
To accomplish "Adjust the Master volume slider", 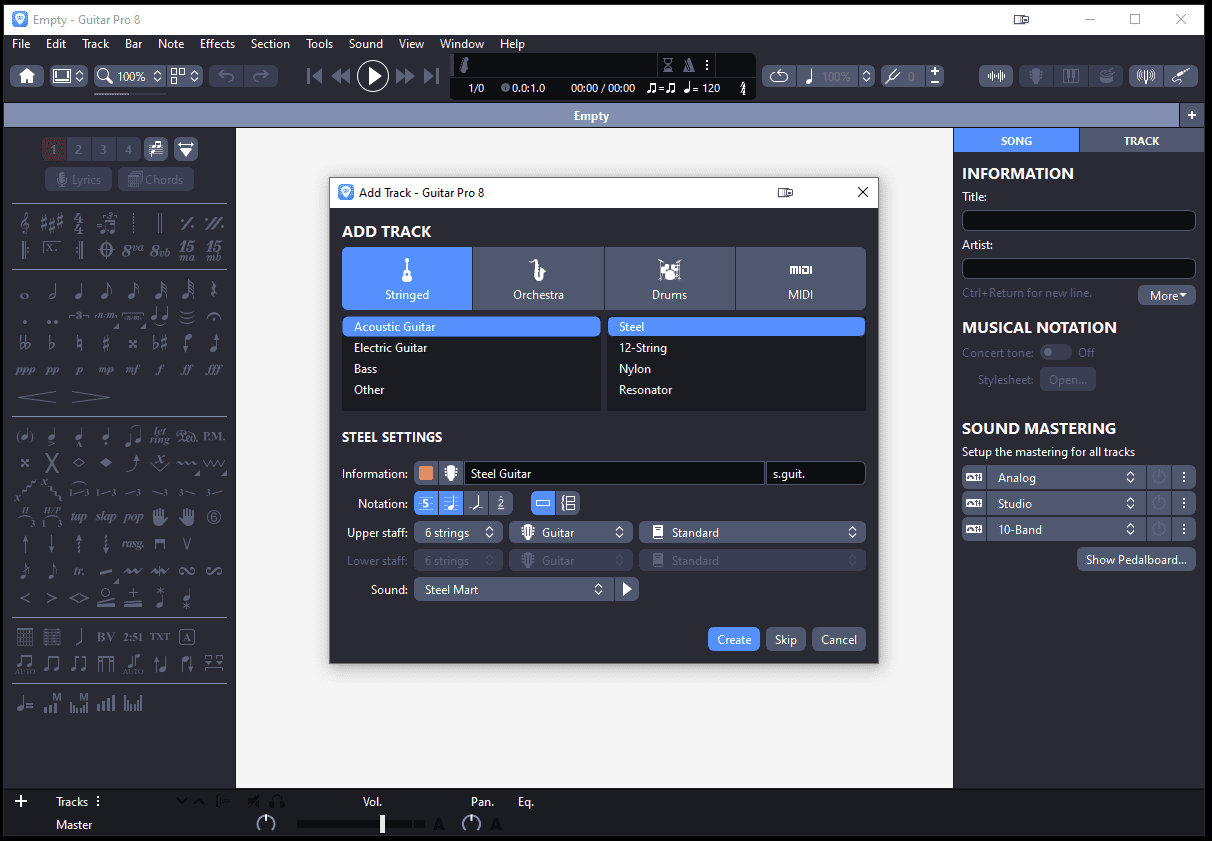I will (382, 824).
